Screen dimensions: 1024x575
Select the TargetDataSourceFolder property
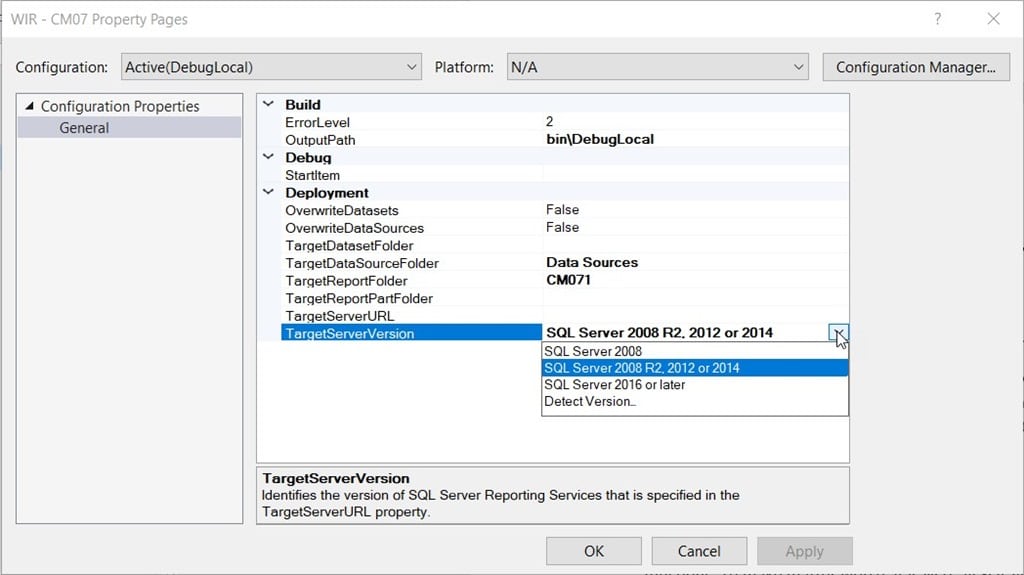pos(362,263)
